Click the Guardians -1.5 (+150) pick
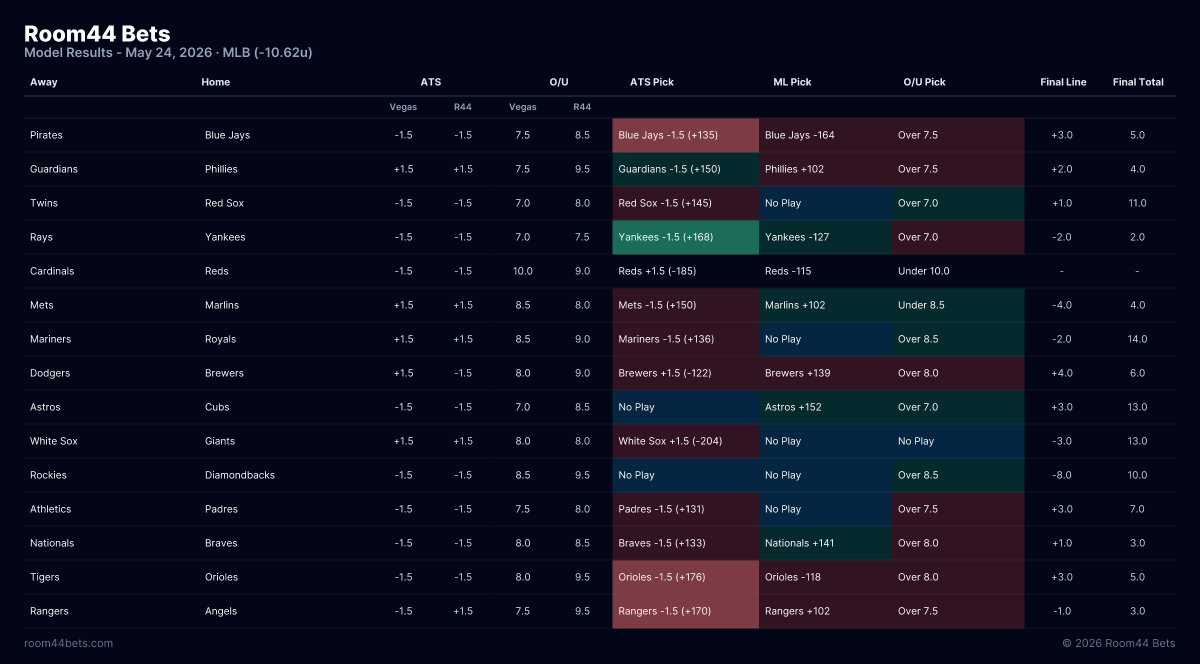Viewport: 1200px width, 664px height. click(x=686, y=169)
